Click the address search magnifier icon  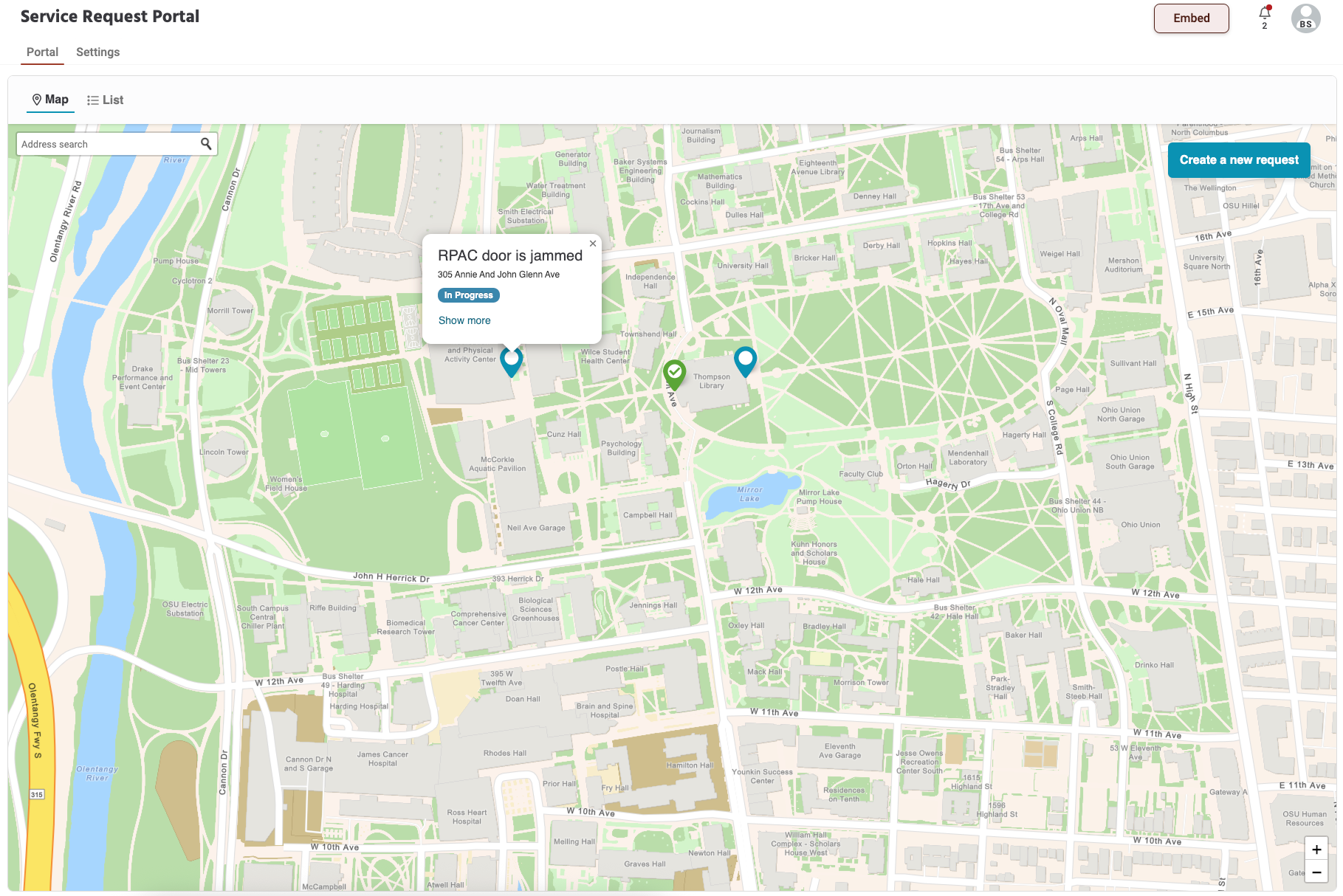pos(206,144)
